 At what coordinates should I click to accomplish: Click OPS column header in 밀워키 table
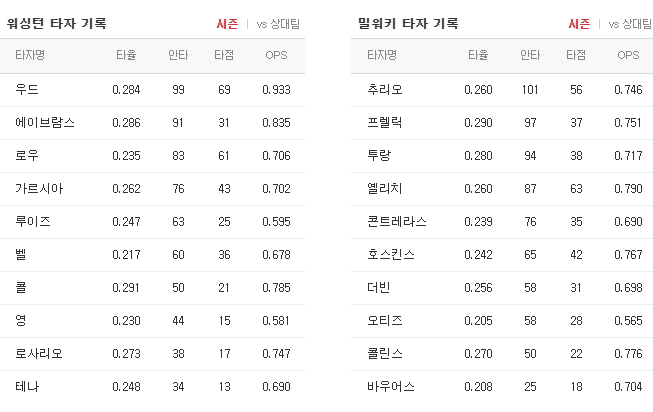(628, 55)
